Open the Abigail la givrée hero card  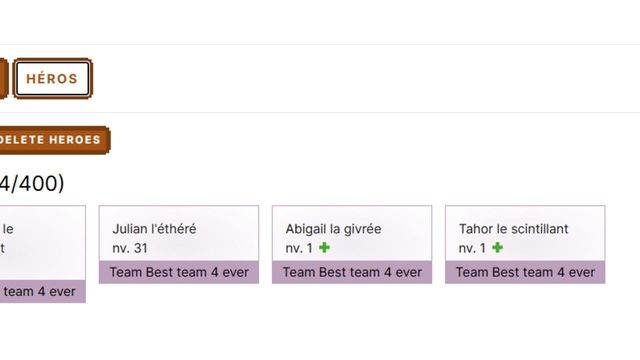point(352,244)
